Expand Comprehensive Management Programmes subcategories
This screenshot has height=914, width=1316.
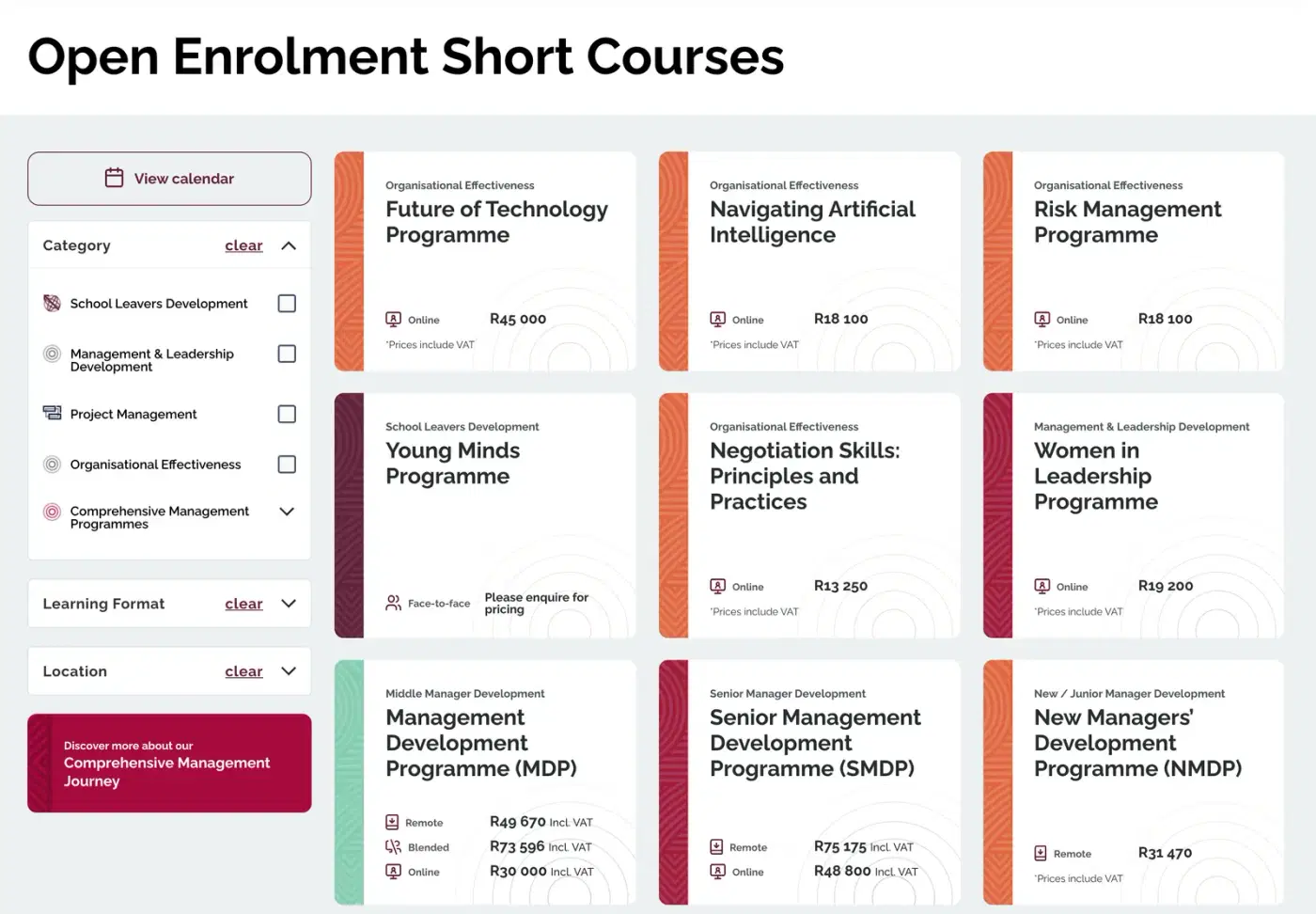coord(288,512)
